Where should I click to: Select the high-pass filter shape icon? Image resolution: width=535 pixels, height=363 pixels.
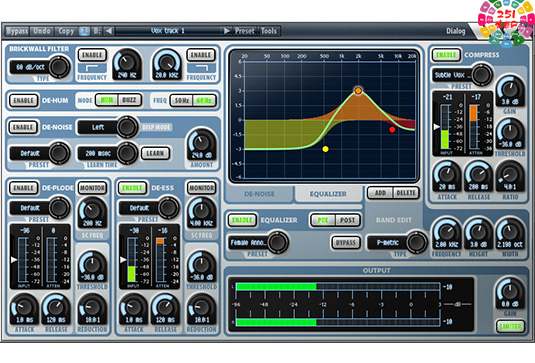(x=92, y=68)
